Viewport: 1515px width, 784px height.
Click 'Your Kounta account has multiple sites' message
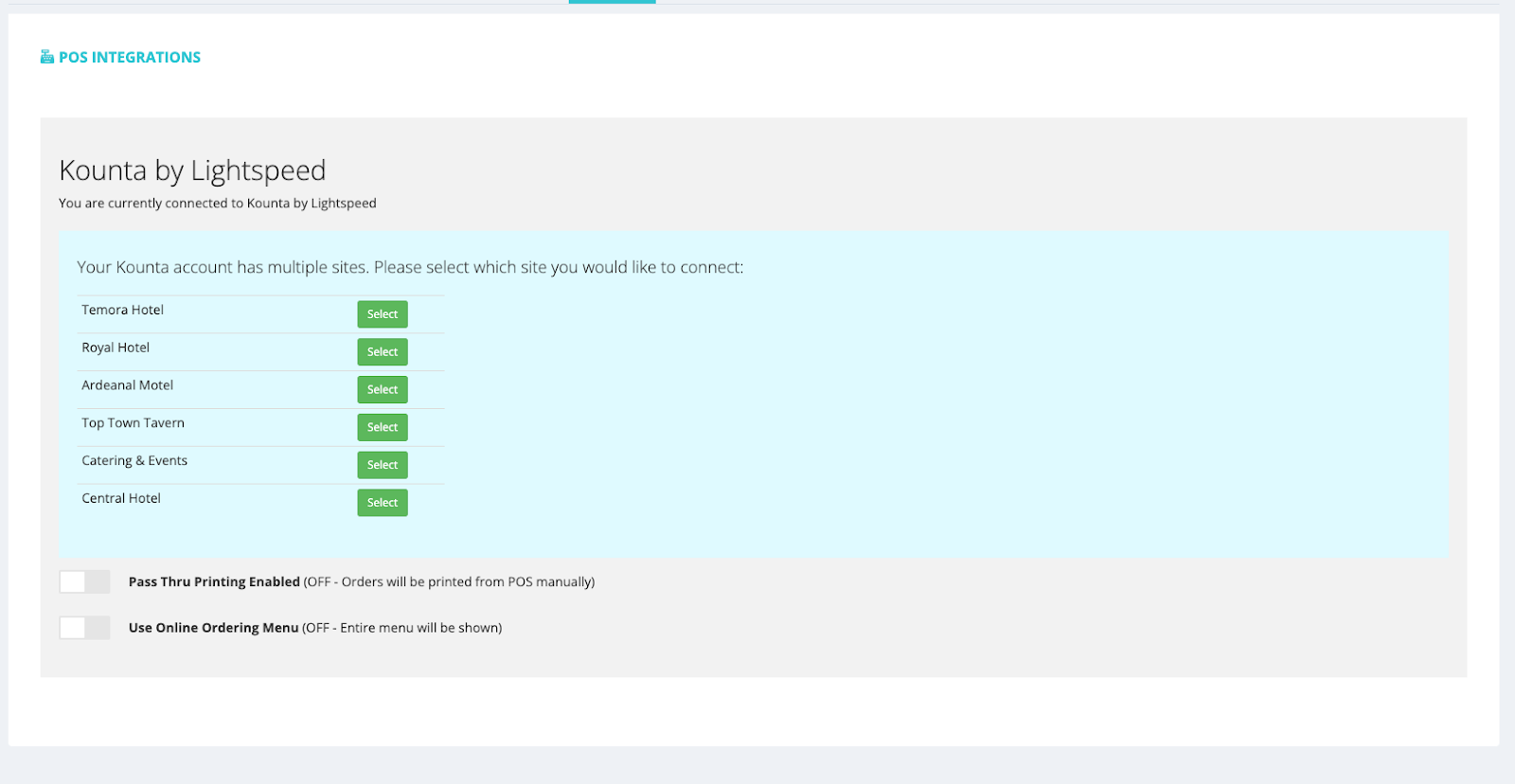[410, 268]
